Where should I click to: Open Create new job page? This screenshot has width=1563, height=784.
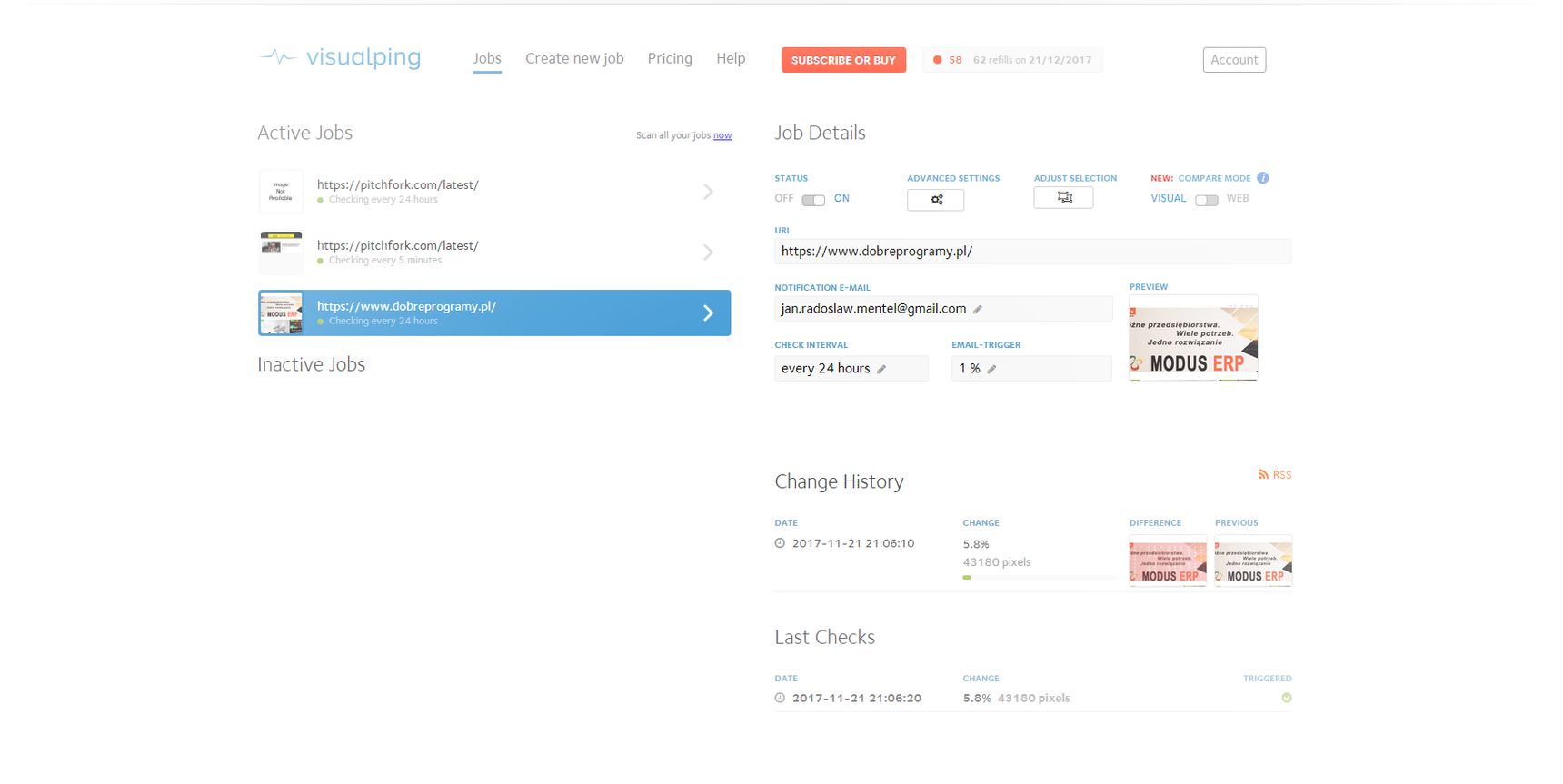574,58
